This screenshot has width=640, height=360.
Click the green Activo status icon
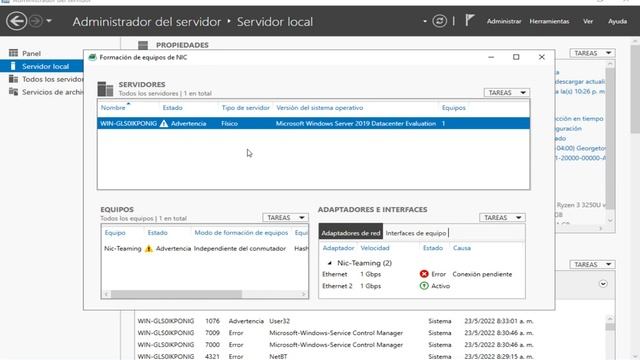424,286
